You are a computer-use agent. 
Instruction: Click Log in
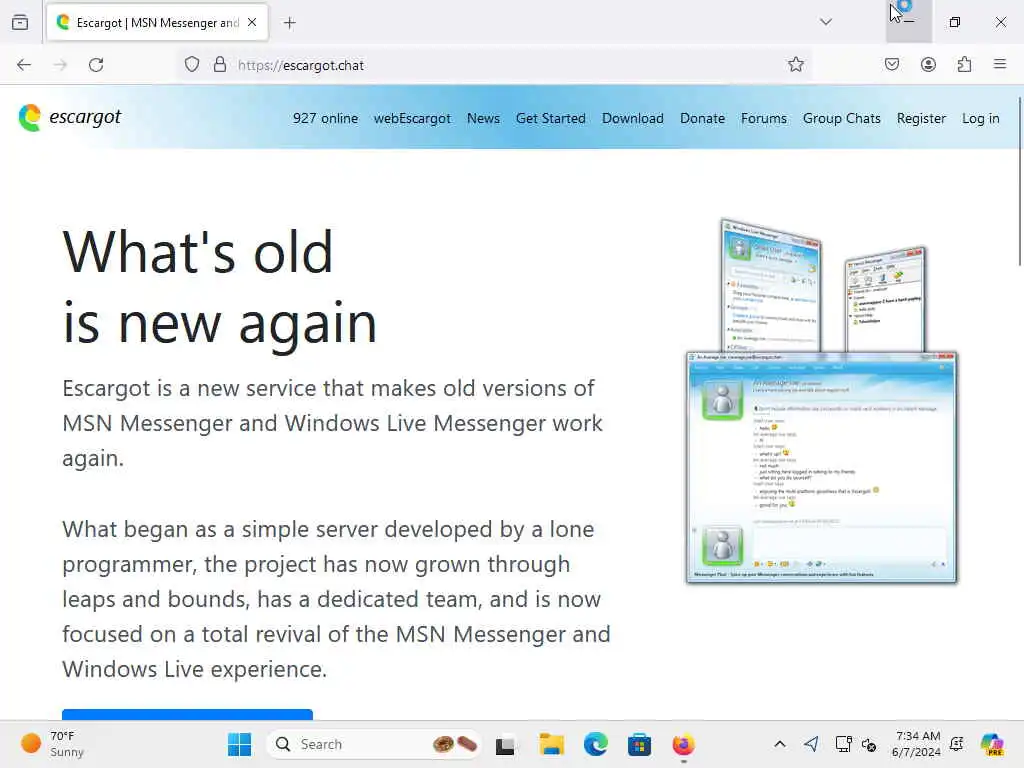coord(981,118)
